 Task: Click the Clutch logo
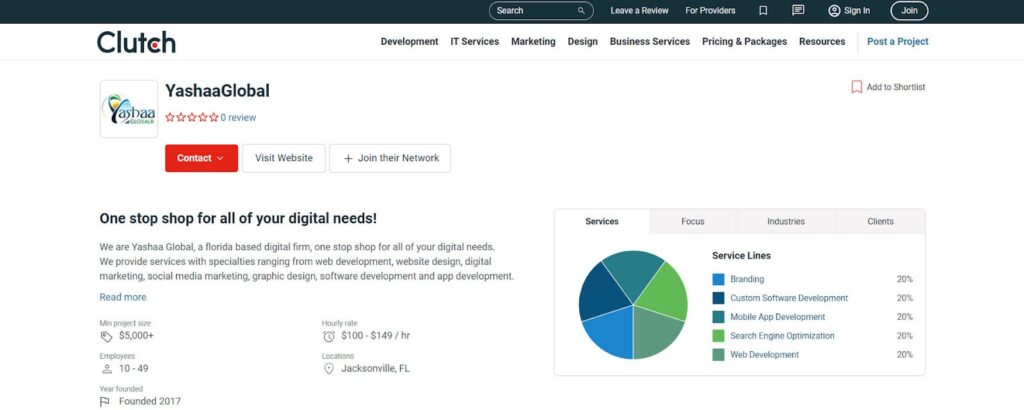point(136,42)
